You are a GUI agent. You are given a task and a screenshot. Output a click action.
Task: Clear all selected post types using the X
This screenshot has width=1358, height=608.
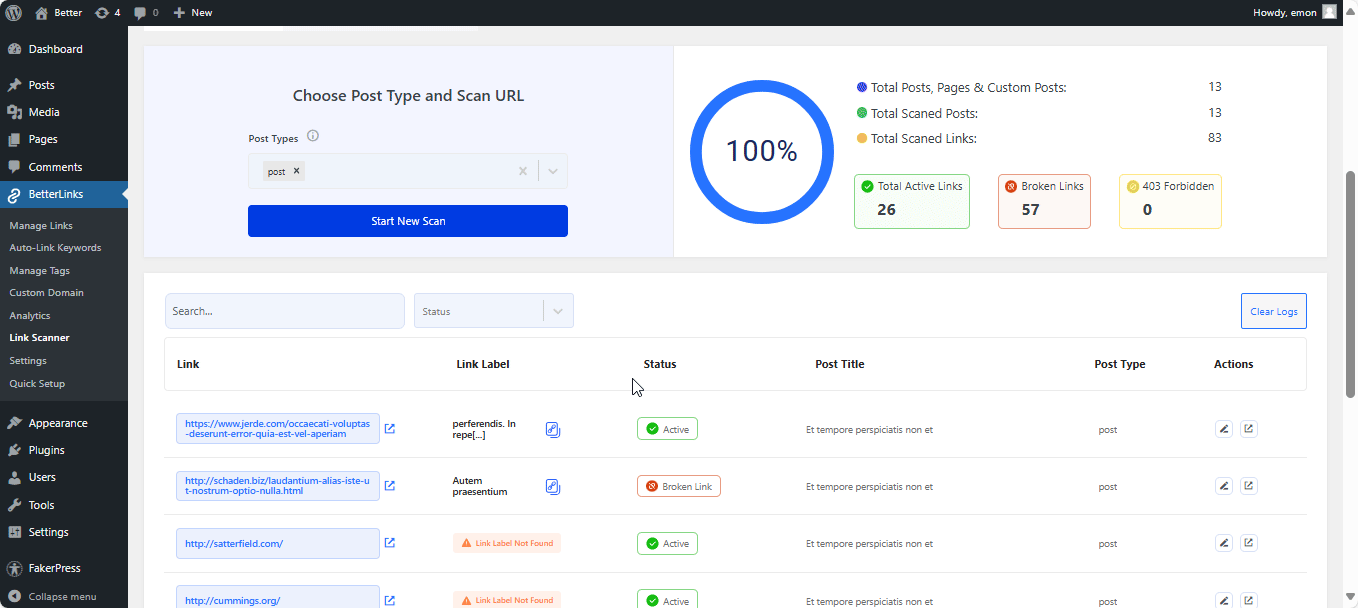pos(522,171)
